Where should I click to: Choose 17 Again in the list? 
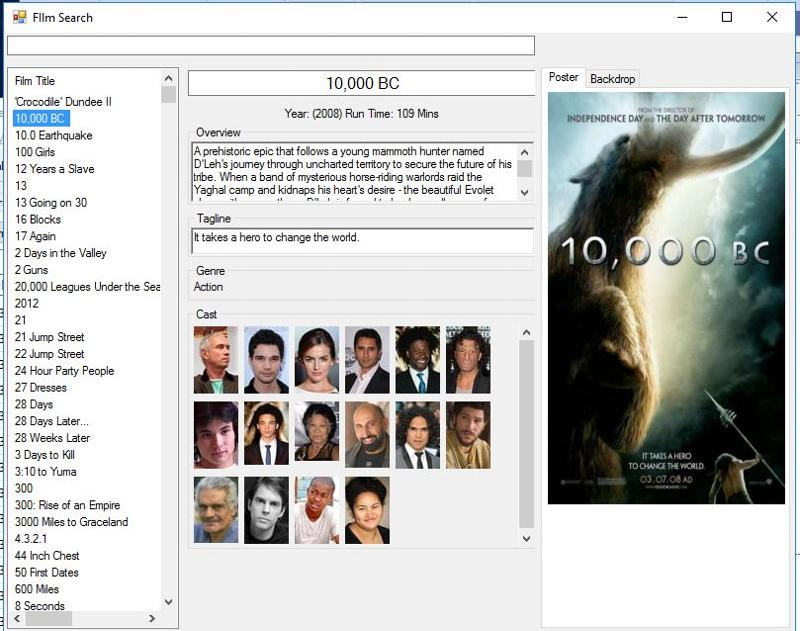point(35,236)
